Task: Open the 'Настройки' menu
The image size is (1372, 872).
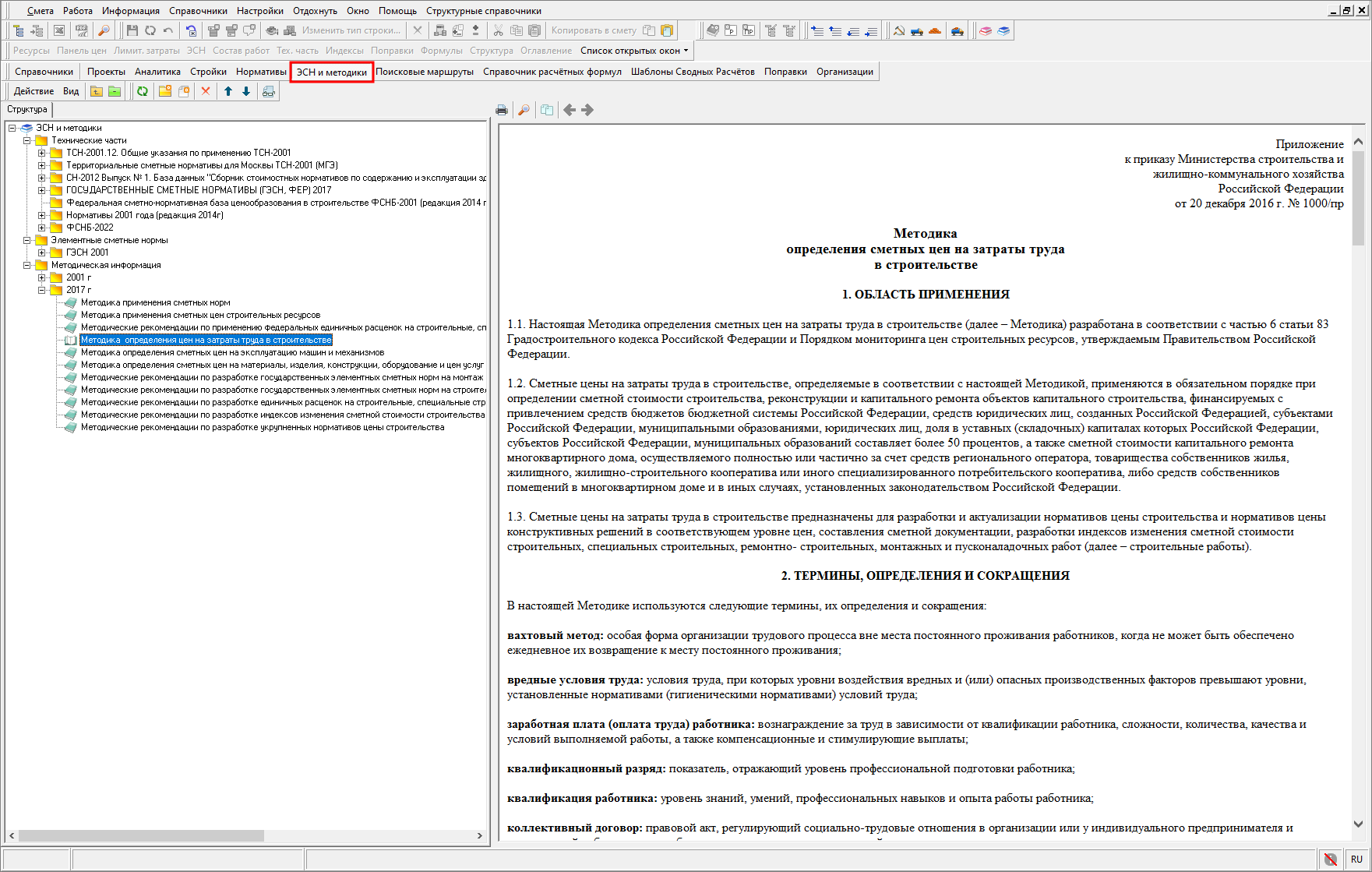Action: click(259, 11)
